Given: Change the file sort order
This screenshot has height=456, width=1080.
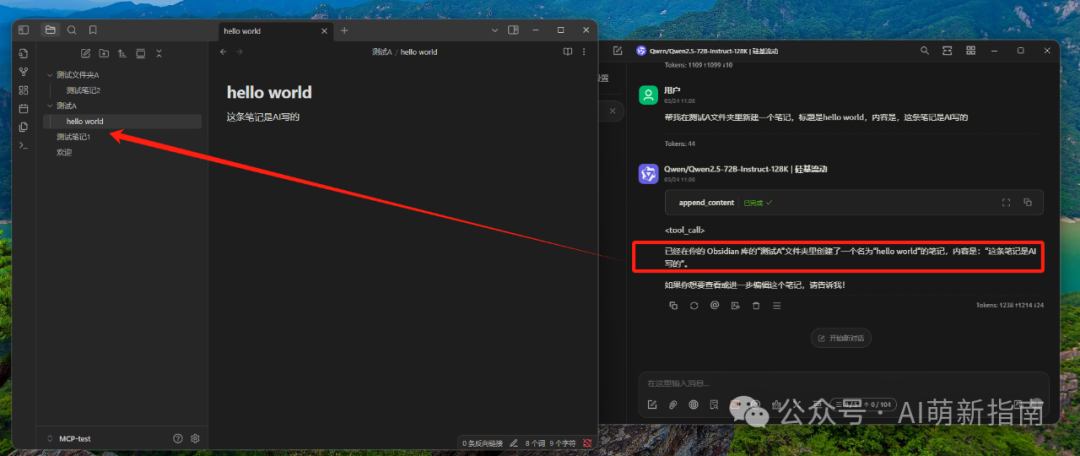Looking at the screenshot, I should 122,53.
